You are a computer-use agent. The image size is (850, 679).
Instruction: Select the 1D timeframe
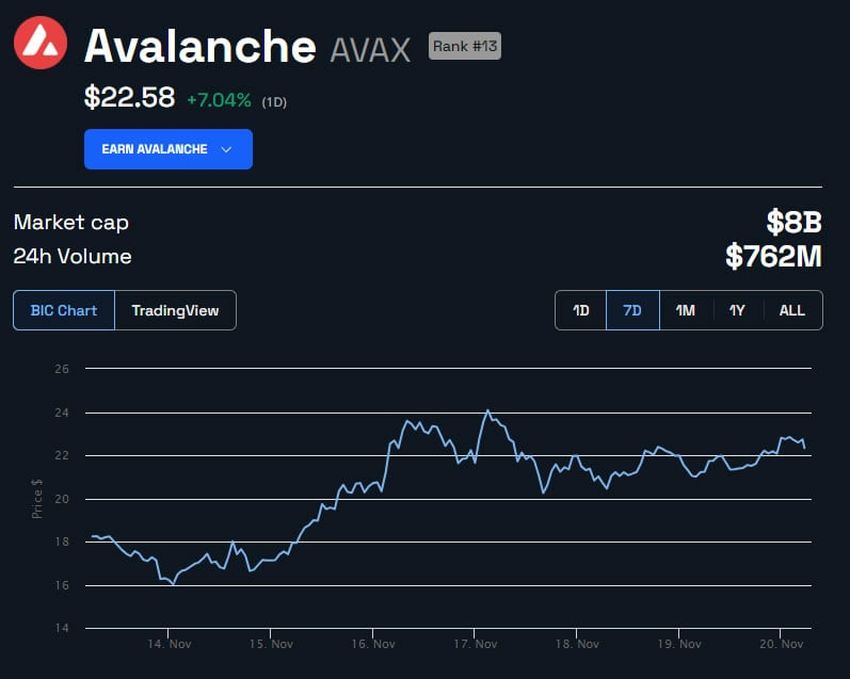[x=580, y=310]
